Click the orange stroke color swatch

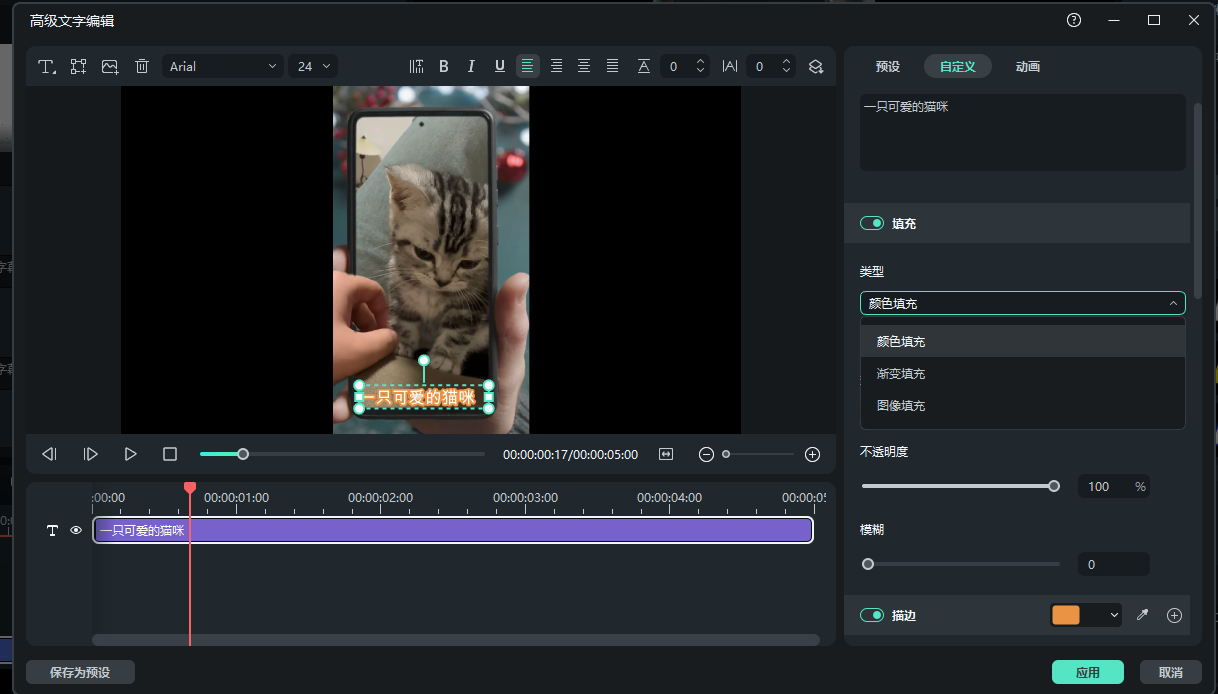(1066, 615)
